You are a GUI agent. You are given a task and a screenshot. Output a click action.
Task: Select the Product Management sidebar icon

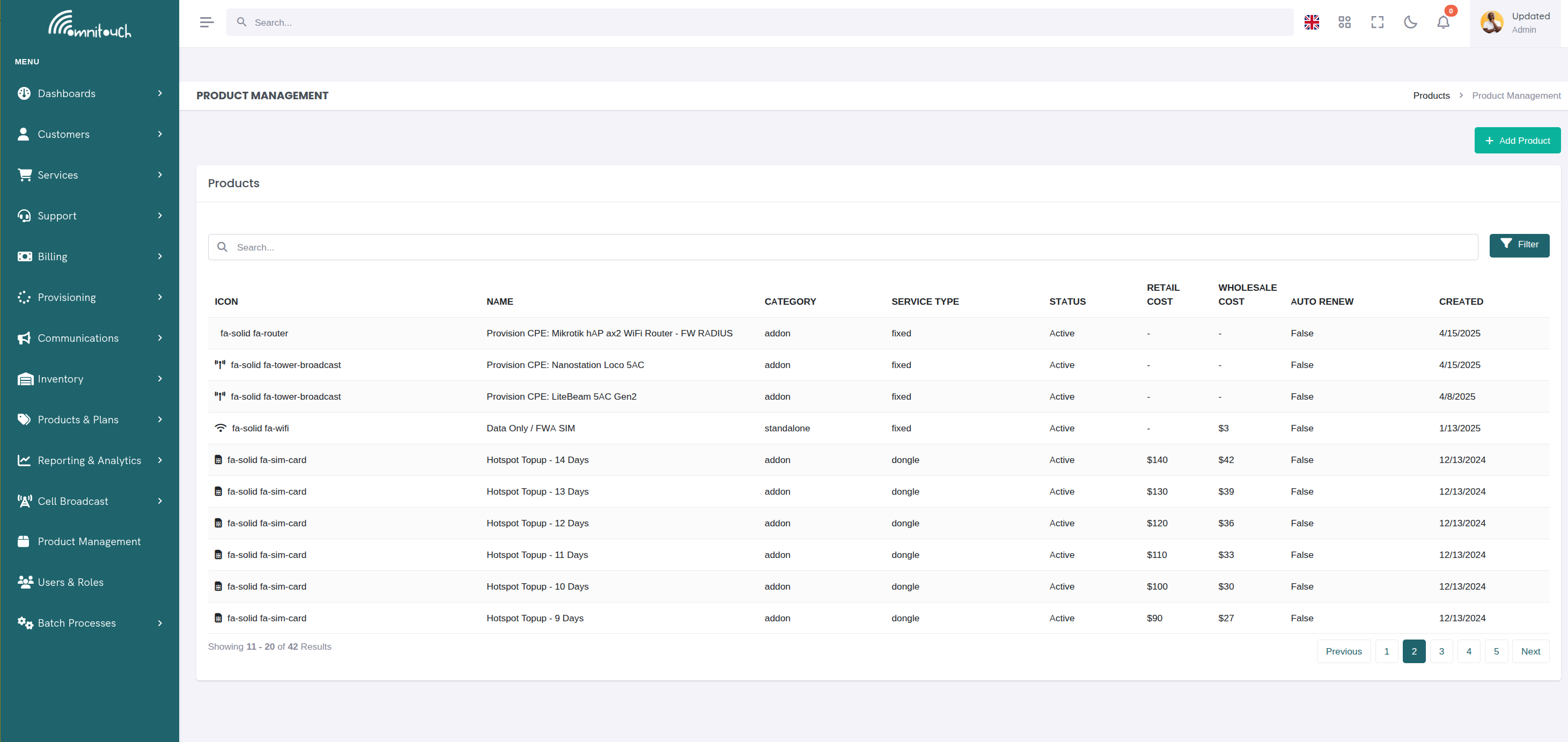(24, 541)
